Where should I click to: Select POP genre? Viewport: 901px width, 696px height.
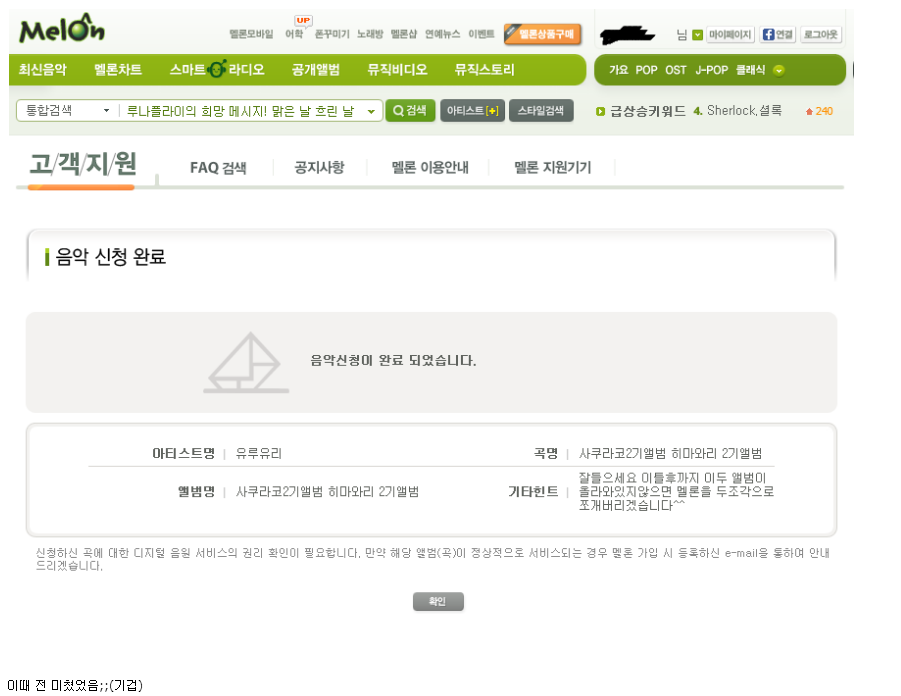tap(646, 70)
